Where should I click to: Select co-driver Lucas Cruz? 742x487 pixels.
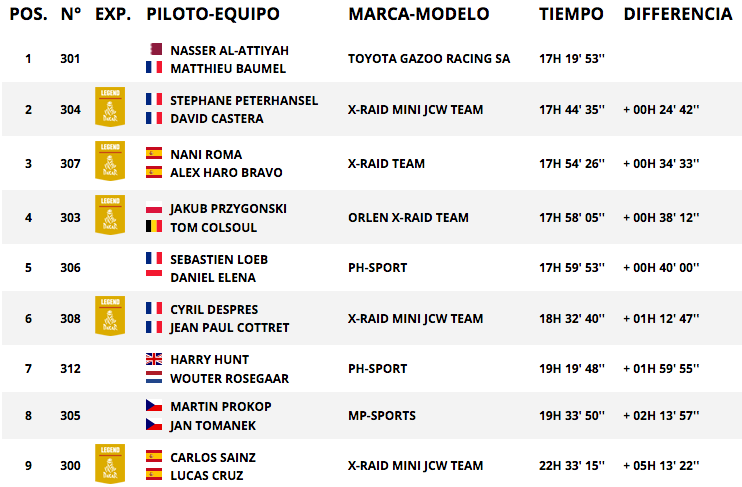[207, 476]
